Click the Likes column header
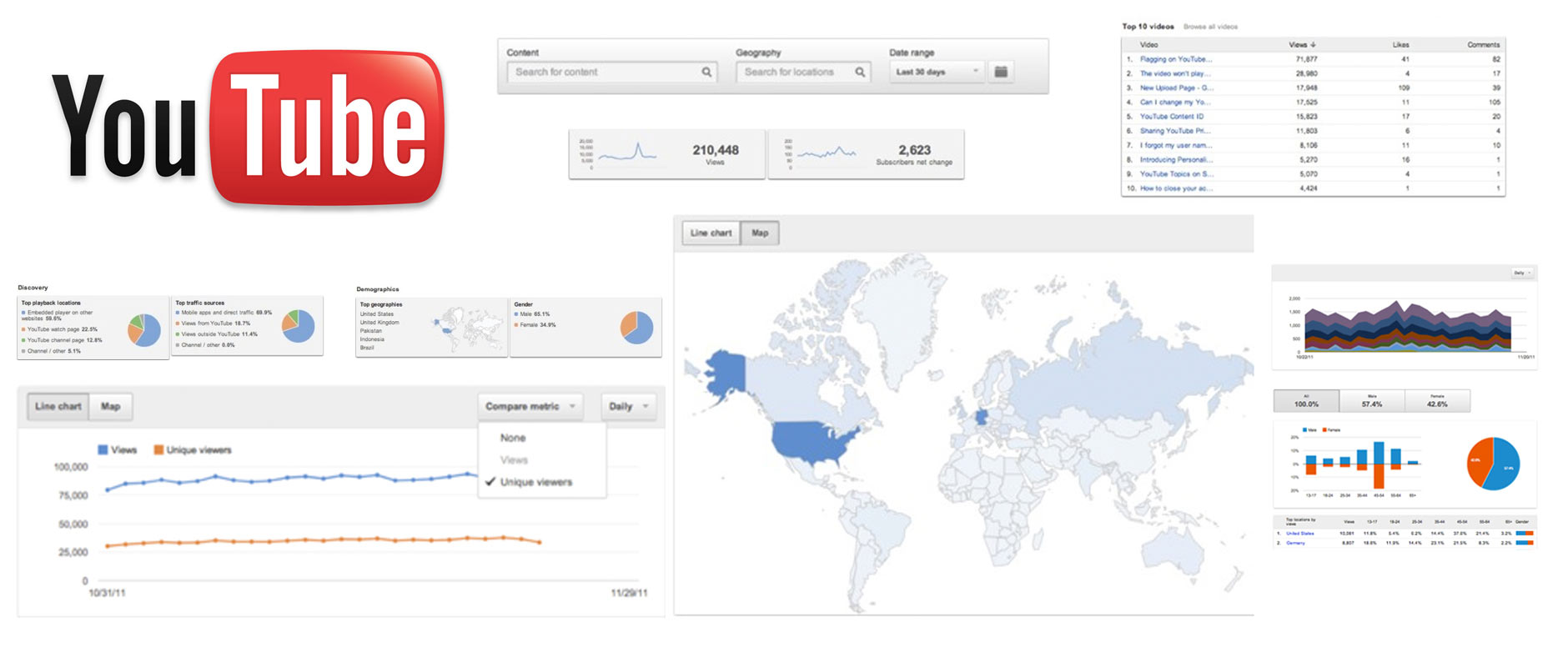This screenshot has height=647, width=1568. point(1400,45)
